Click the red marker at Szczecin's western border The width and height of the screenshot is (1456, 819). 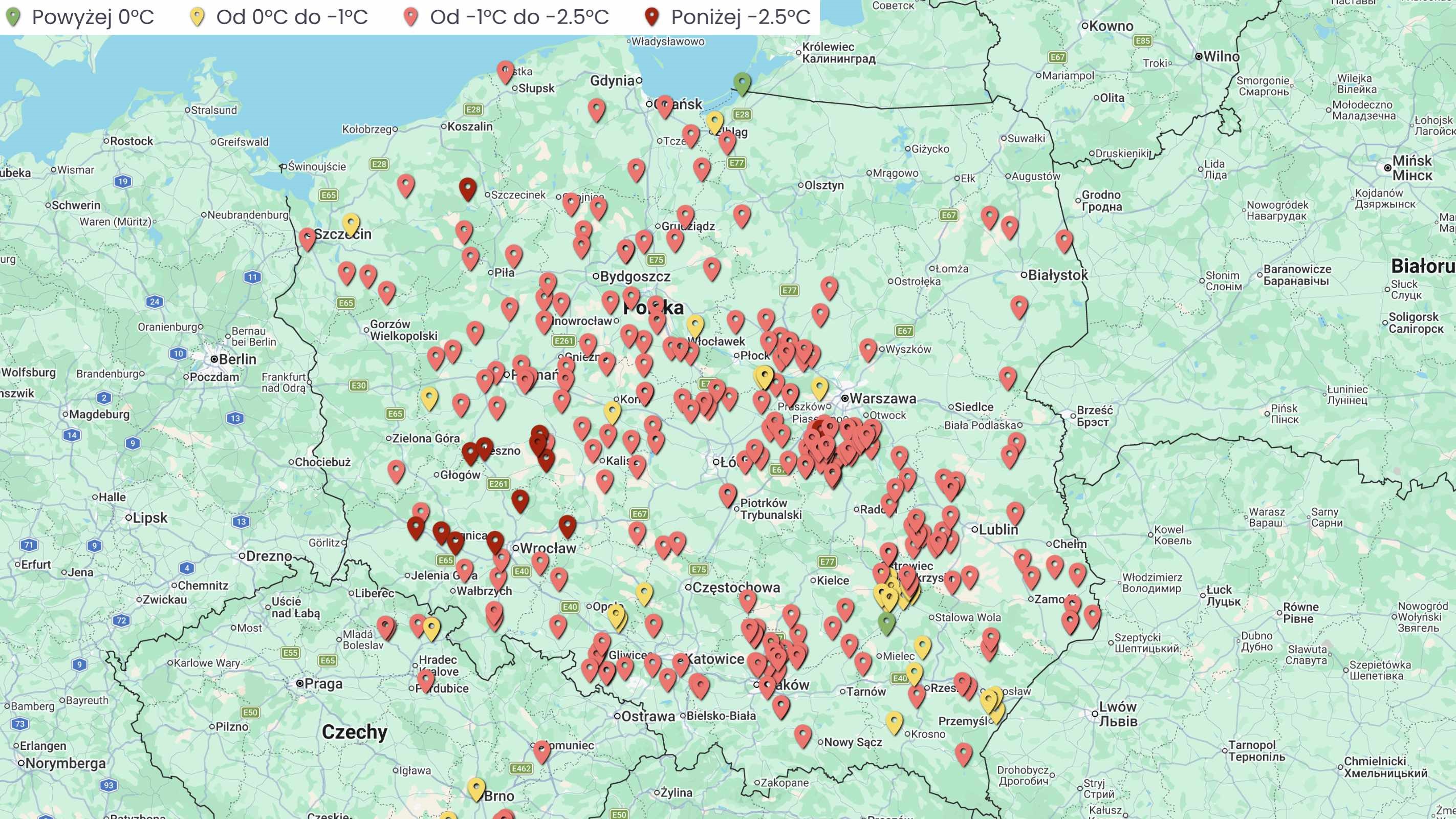pyautogui.click(x=307, y=238)
